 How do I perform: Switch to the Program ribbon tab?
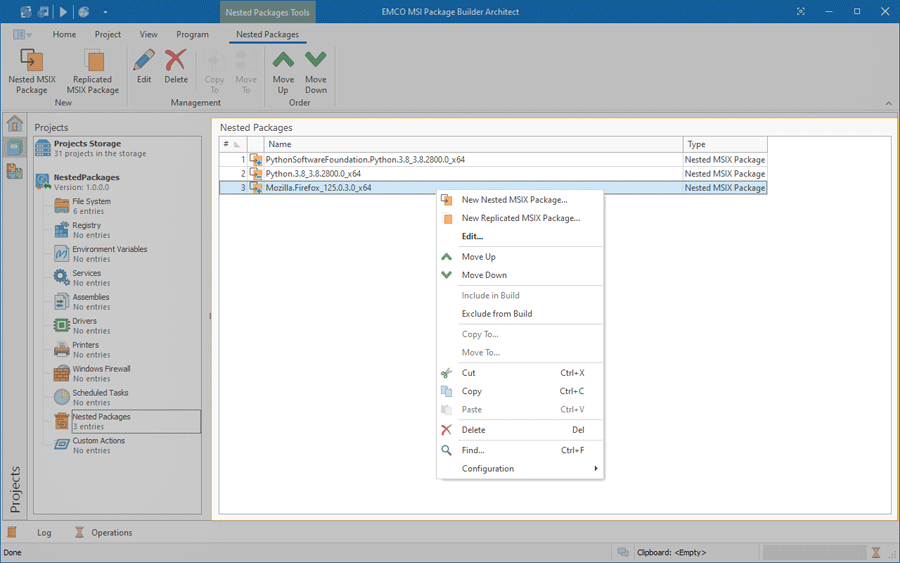(192, 34)
